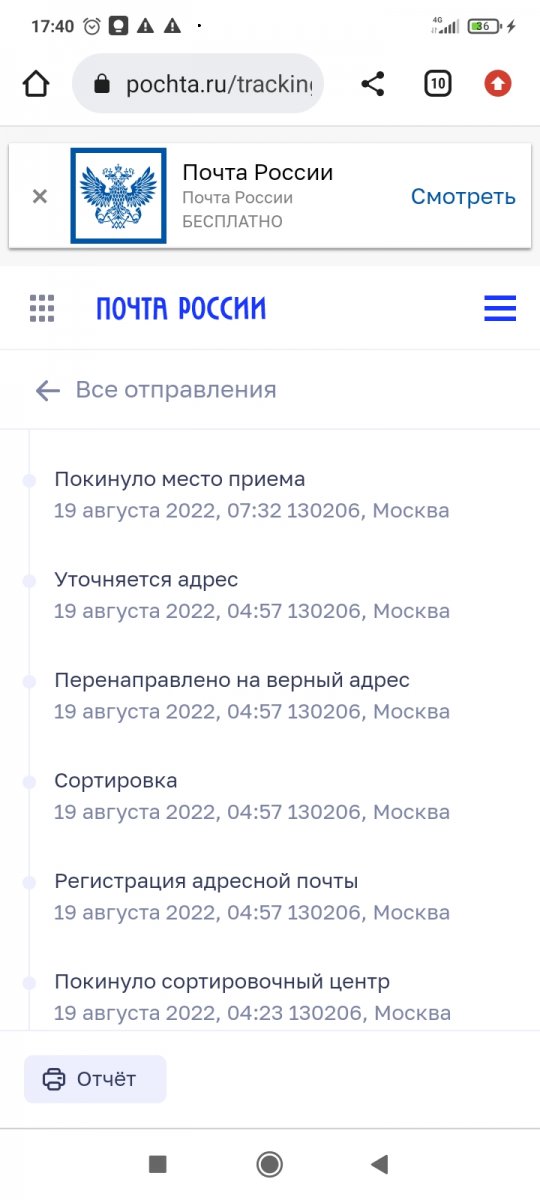Tap the Android home circle button
540x1200 pixels.
tap(269, 1163)
